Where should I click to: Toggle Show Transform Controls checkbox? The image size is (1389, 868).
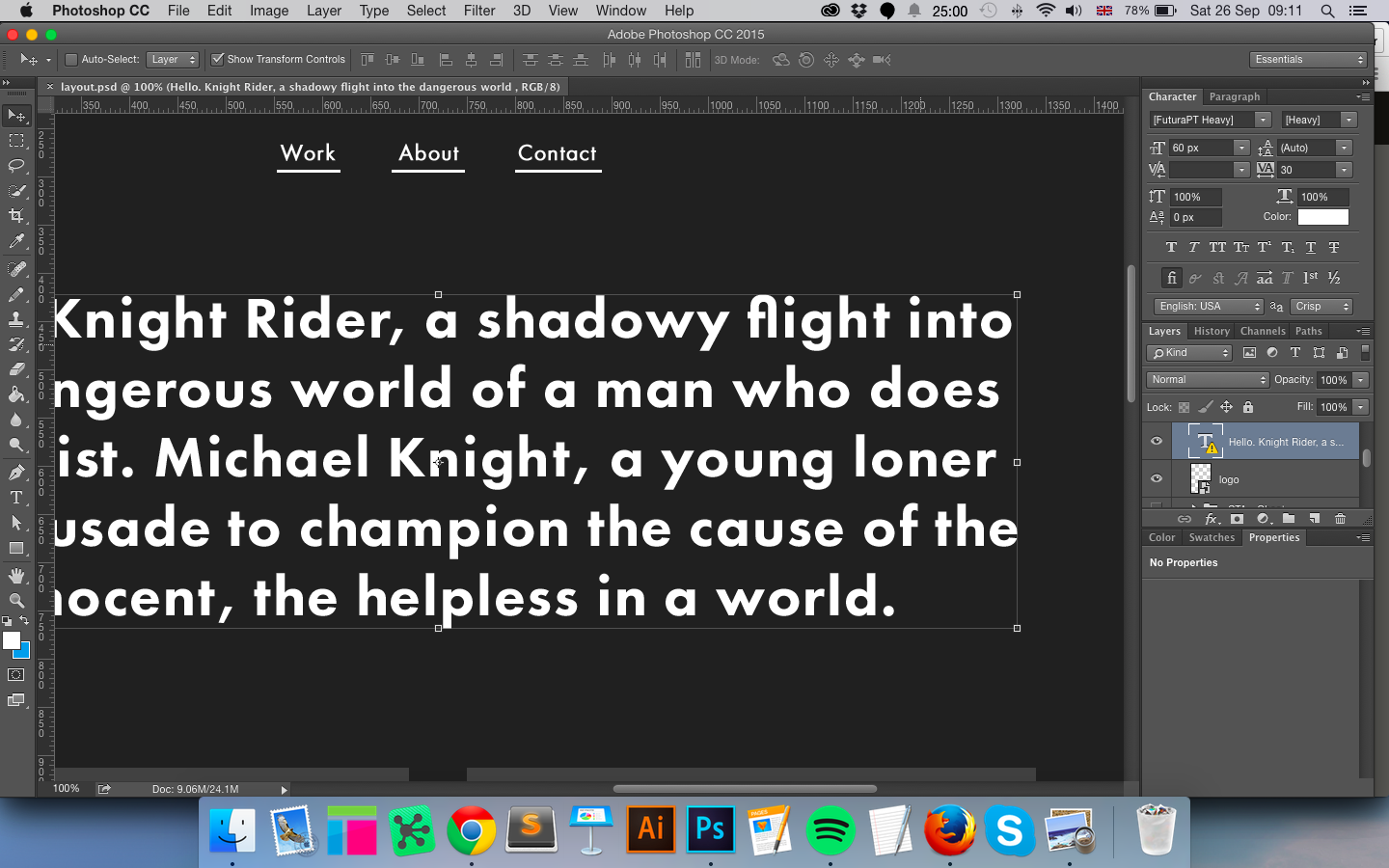click(x=217, y=60)
